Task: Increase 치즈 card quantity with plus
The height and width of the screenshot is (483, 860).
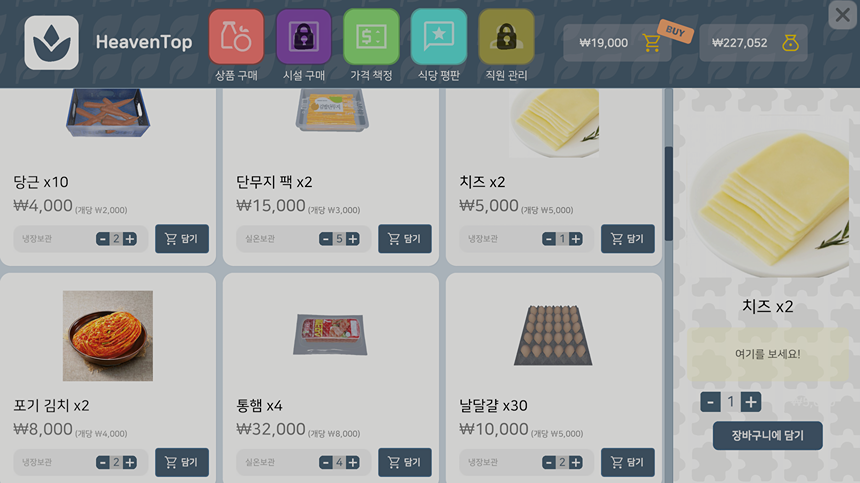Action: (x=575, y=239)
